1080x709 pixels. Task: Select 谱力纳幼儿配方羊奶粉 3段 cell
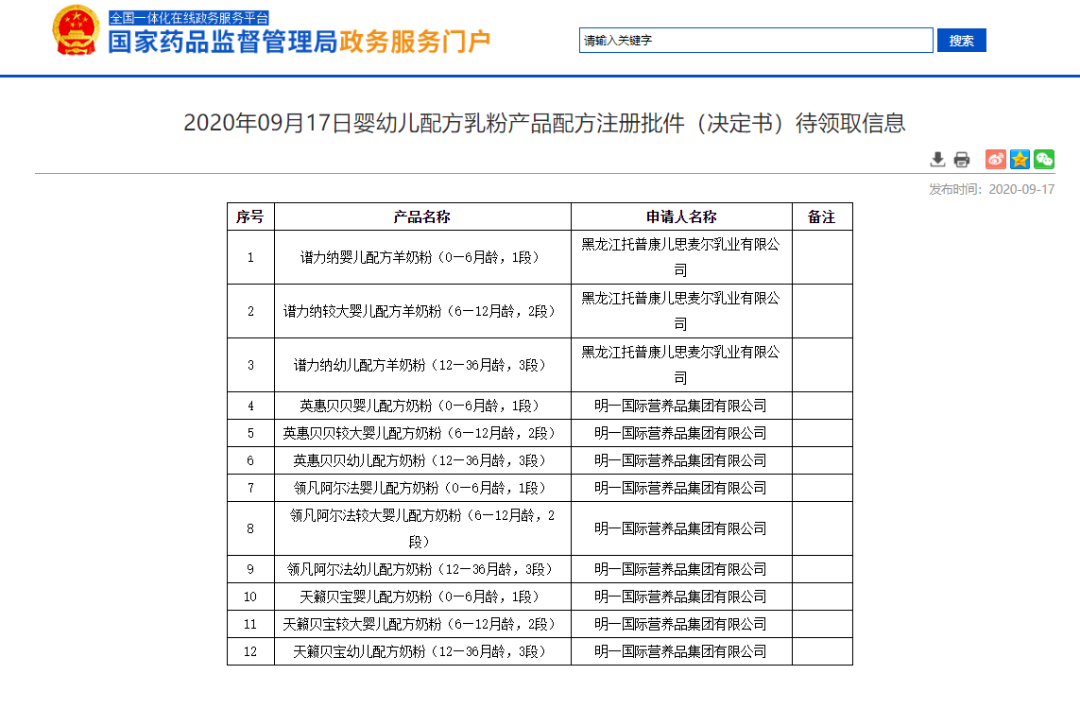(422, 365)
